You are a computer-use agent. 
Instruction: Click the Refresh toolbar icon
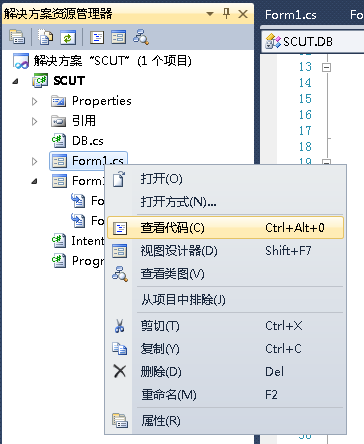pos(68,37)
